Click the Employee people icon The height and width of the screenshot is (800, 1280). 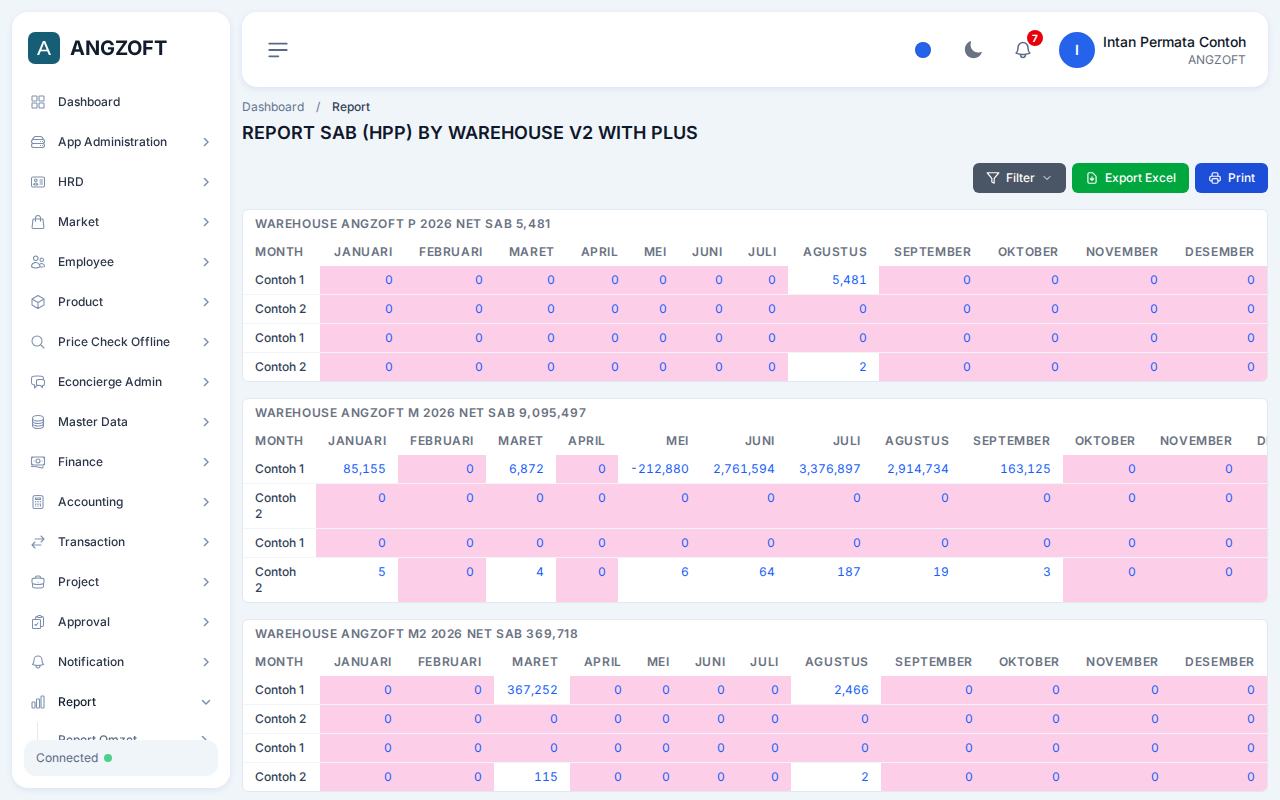38,262
